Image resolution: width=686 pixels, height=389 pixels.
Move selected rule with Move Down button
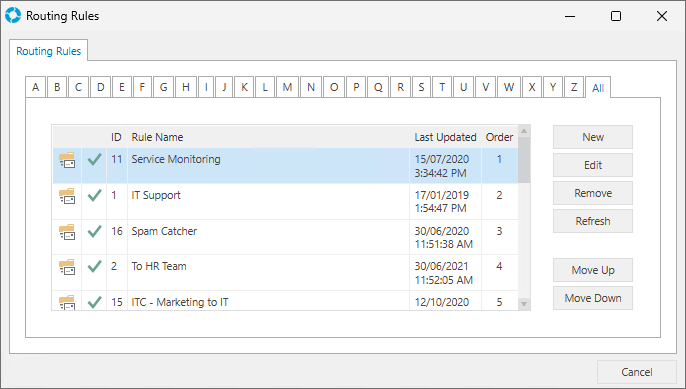pos(593,298)
